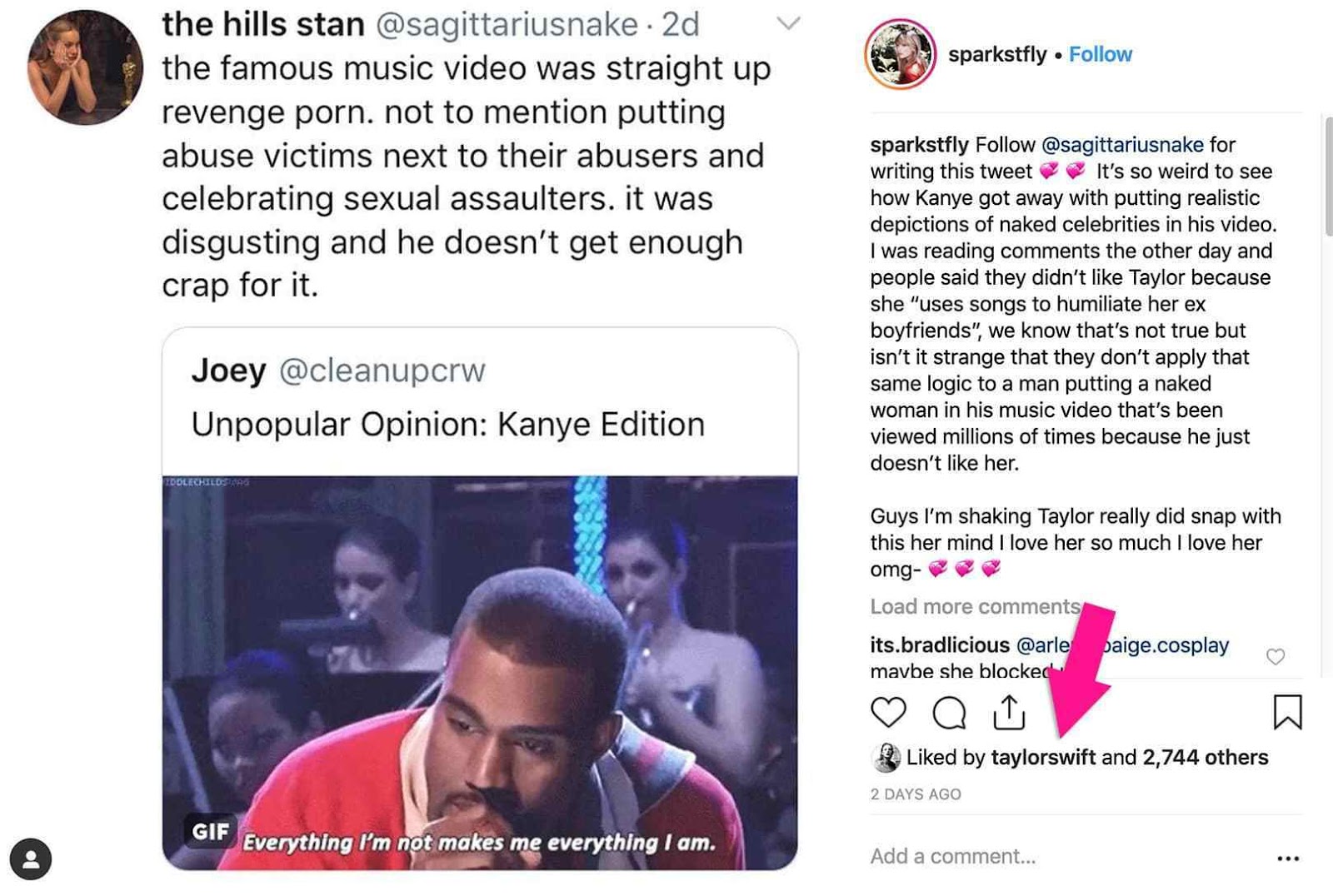
Task: Click the small liker avatar beside Liked by
Action: [886, 757]
